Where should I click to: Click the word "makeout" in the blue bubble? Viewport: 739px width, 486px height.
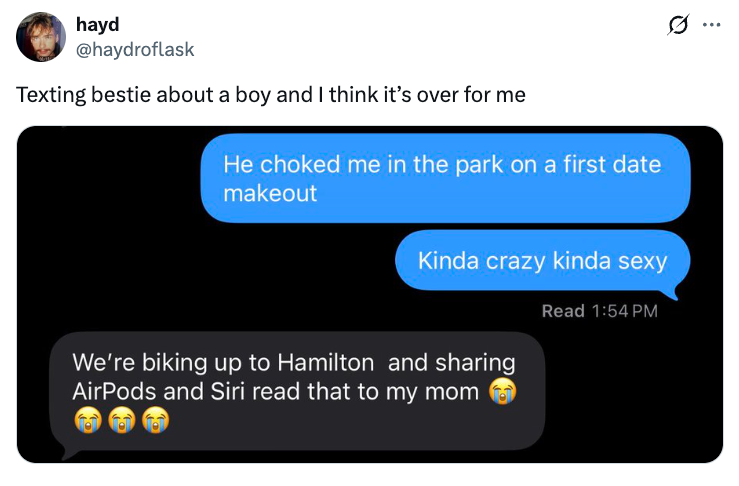[270, 193]
